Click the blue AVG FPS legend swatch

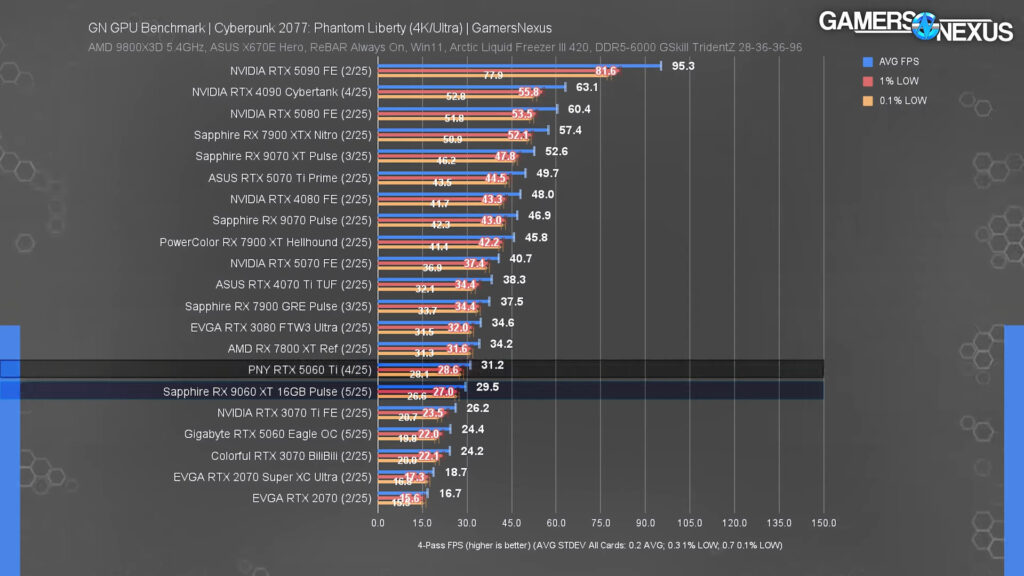coord(867,61)
